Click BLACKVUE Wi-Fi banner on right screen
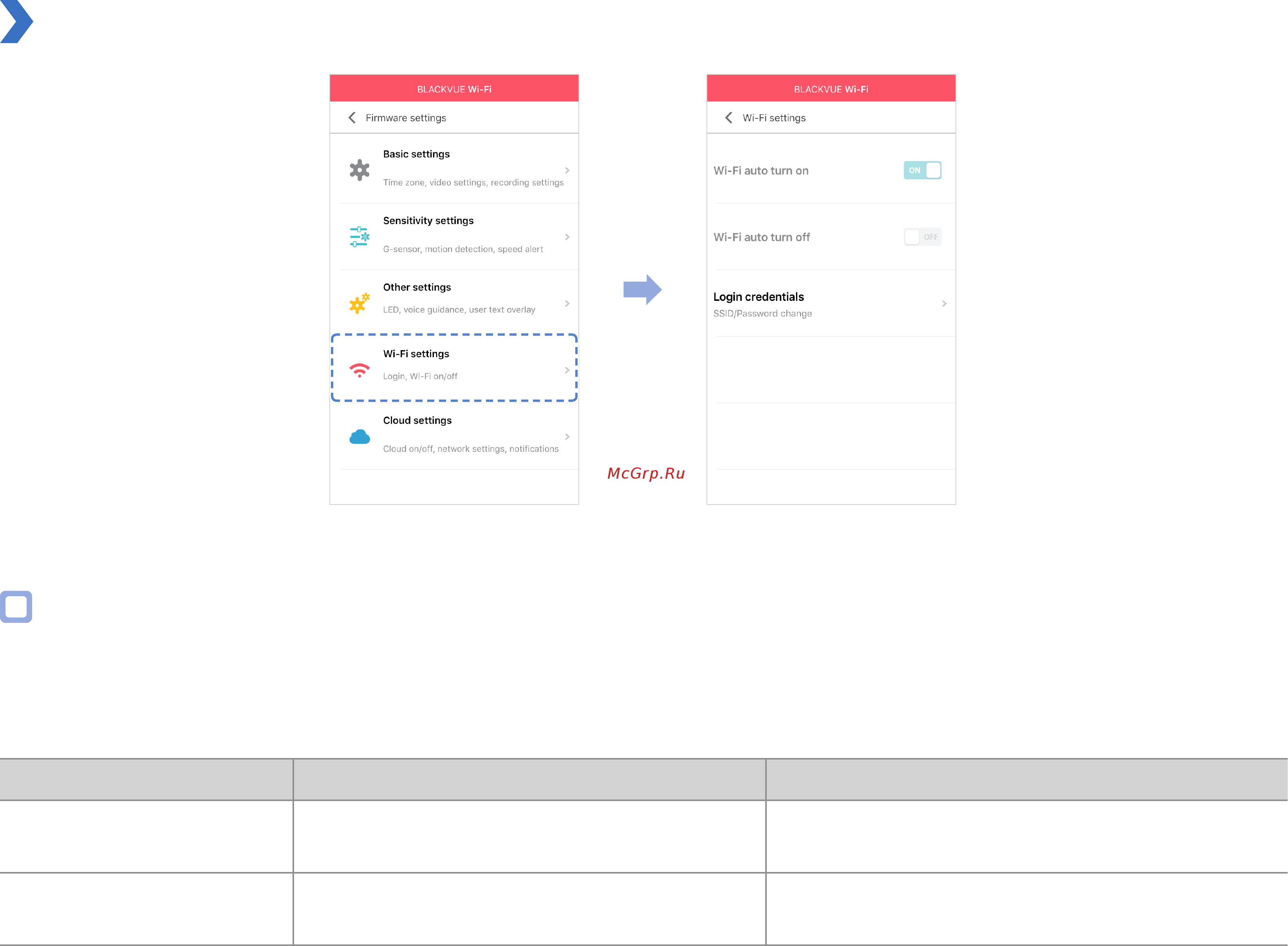This screenshot has width=1288, height=946. (831, 89)
